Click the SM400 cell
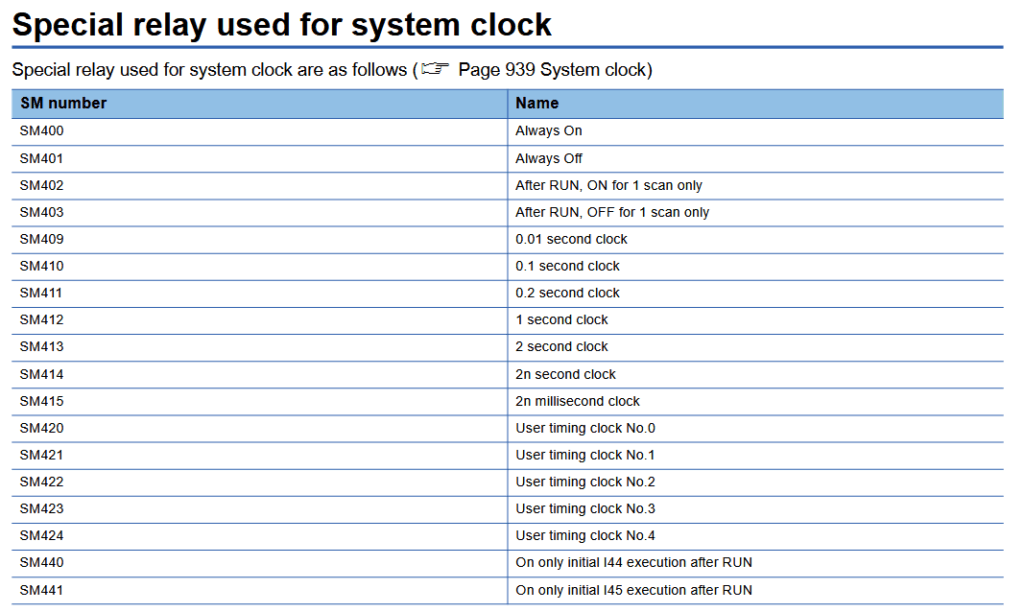 point(42,131)
